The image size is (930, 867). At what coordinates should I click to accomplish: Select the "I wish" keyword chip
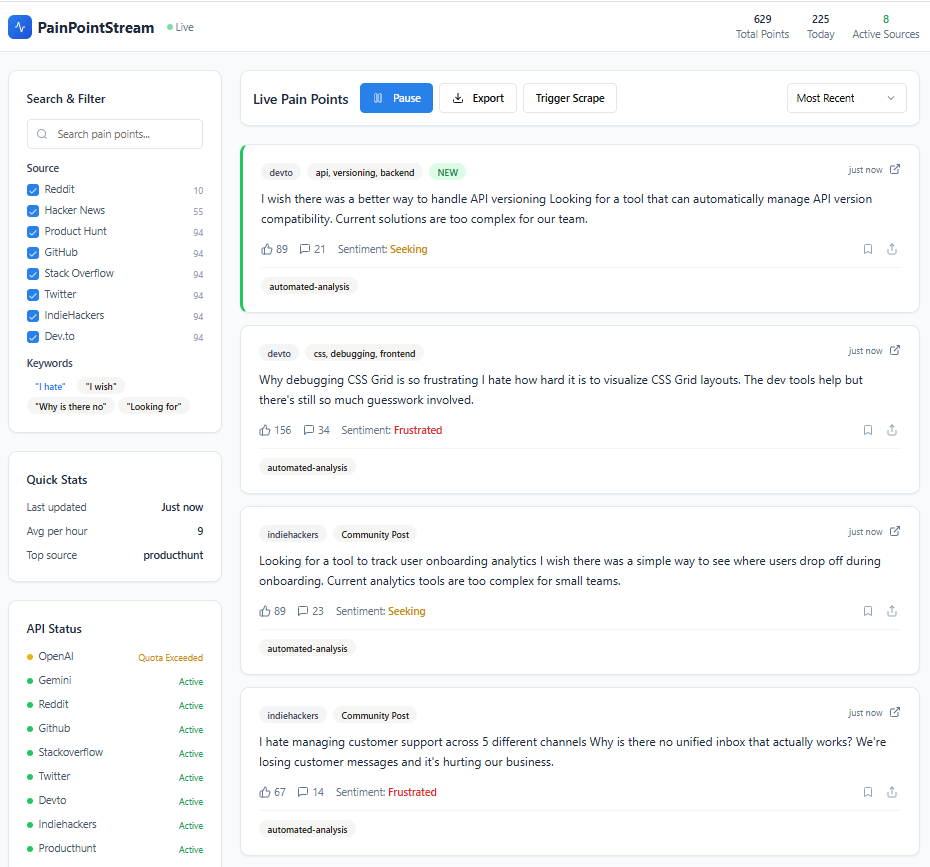tap(101, 386)
